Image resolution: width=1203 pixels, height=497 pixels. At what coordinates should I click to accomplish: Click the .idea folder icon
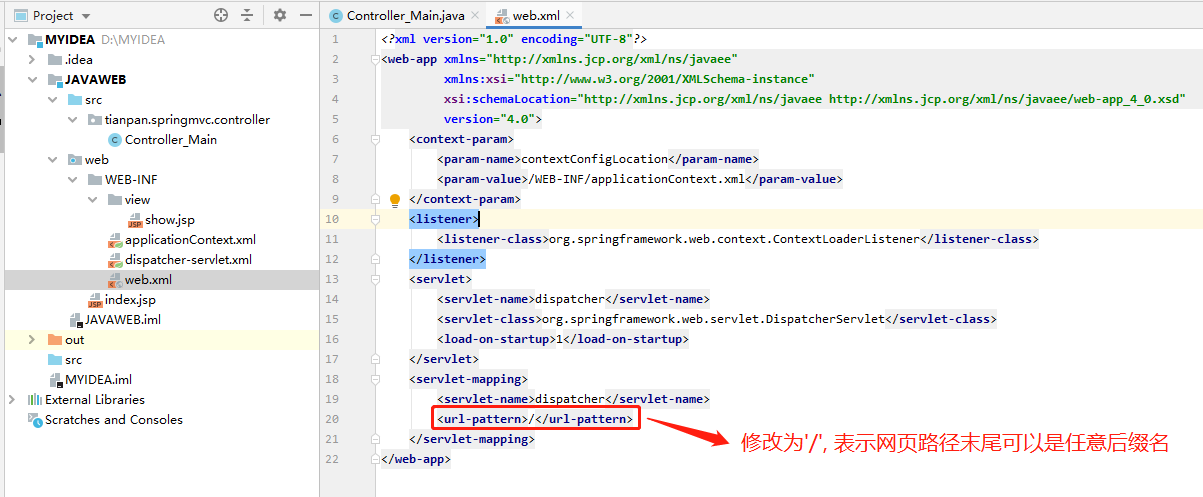(54, 59)
